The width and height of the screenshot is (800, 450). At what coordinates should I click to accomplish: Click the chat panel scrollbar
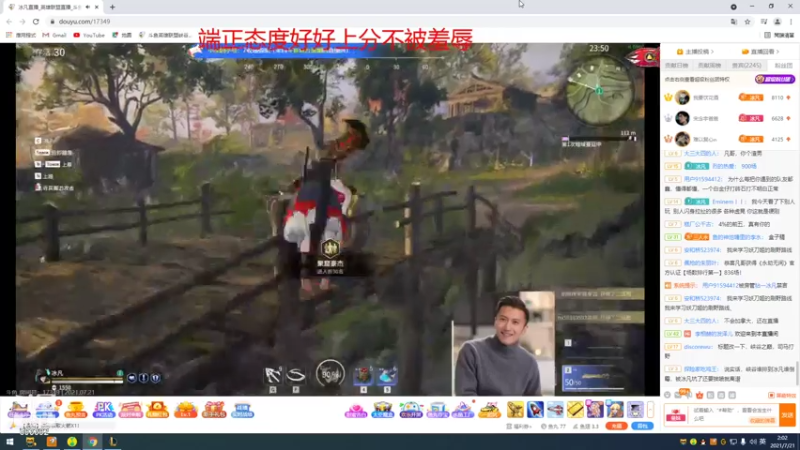coord(797,372)
